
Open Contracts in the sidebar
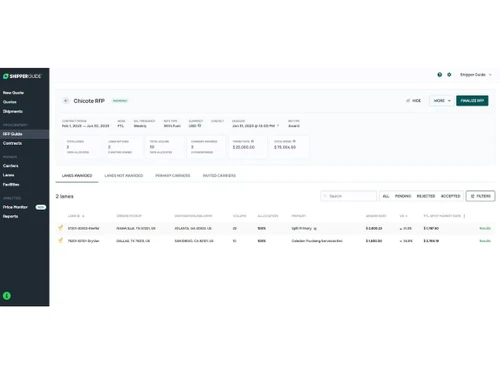pos(12,143)
